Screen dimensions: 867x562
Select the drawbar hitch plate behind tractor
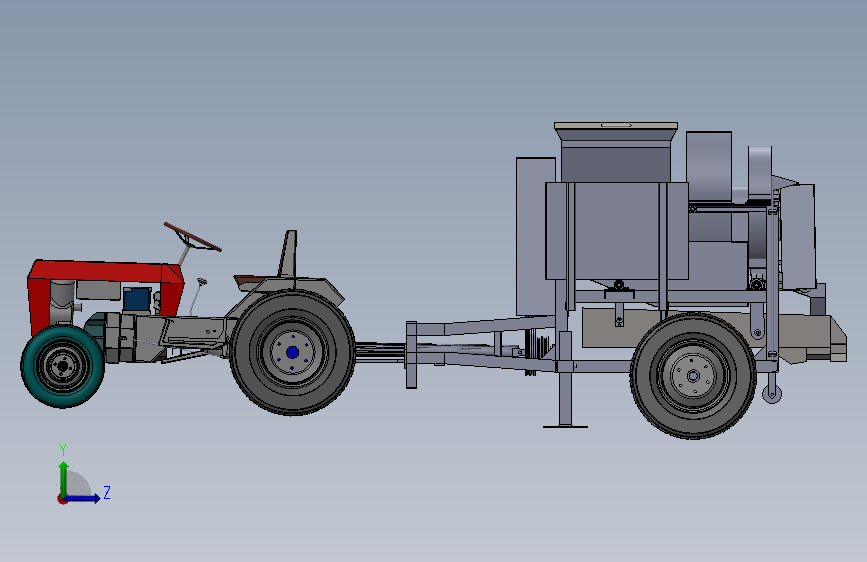411,355
